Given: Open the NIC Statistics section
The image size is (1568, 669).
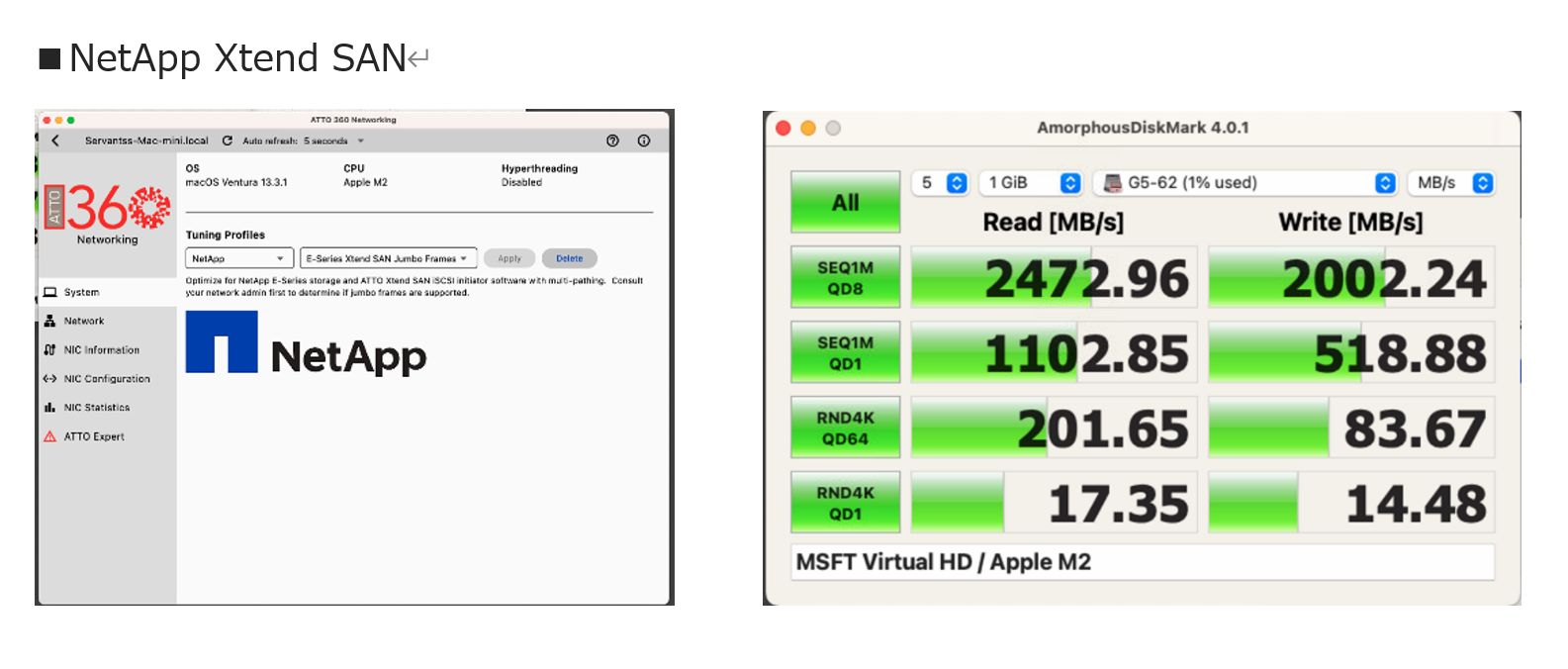Looking at the screenshot, I should 107,407.
